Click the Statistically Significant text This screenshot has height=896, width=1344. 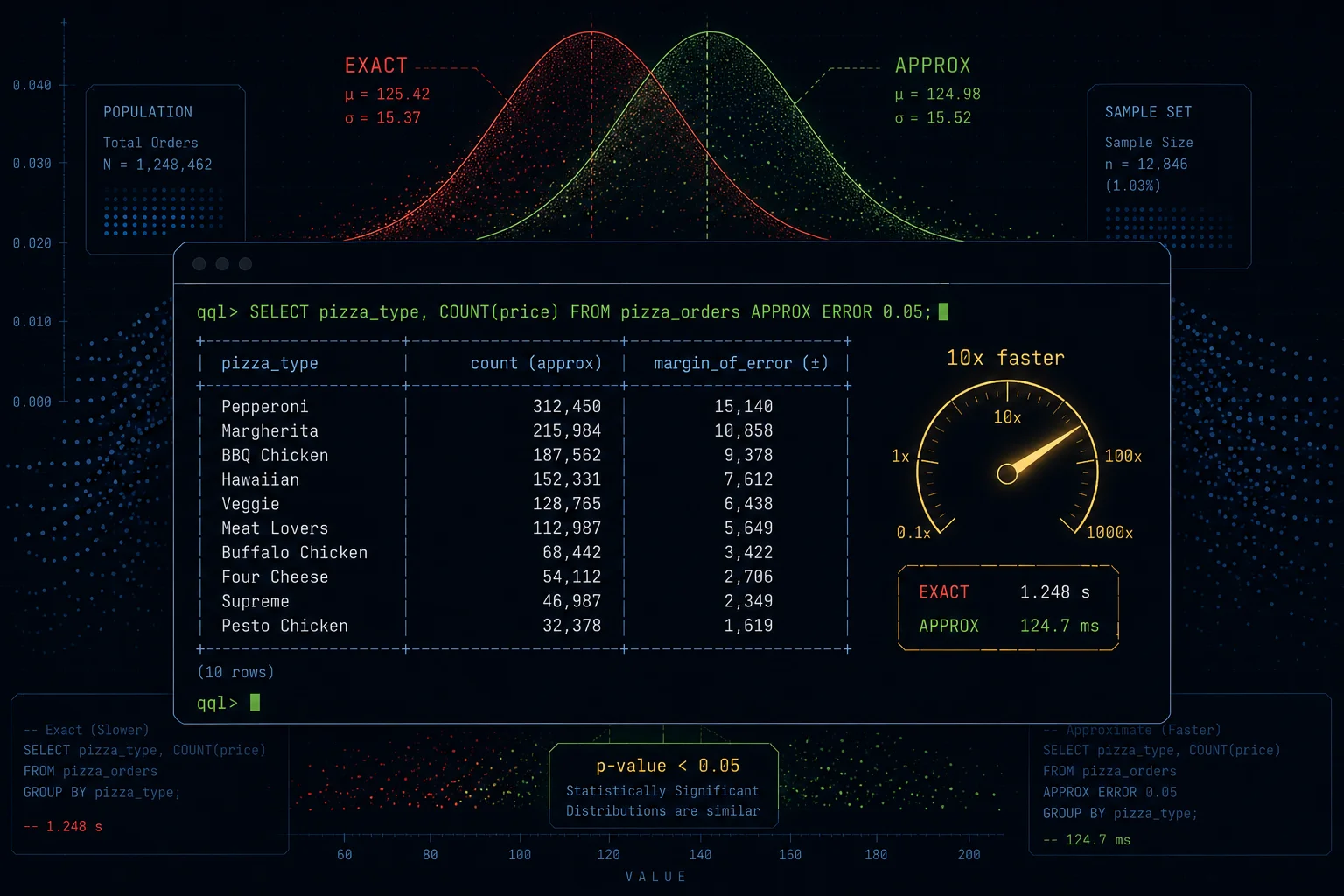click(662, 791)
